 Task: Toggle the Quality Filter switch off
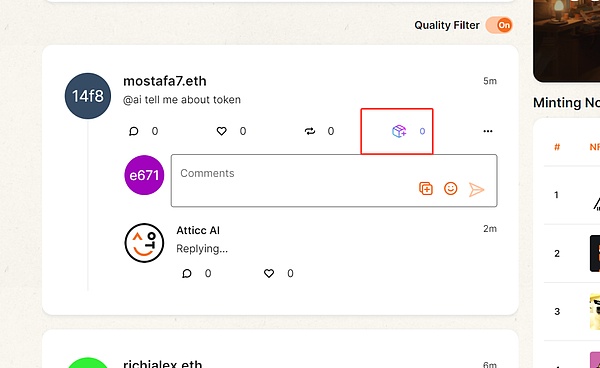click(499, 25)
